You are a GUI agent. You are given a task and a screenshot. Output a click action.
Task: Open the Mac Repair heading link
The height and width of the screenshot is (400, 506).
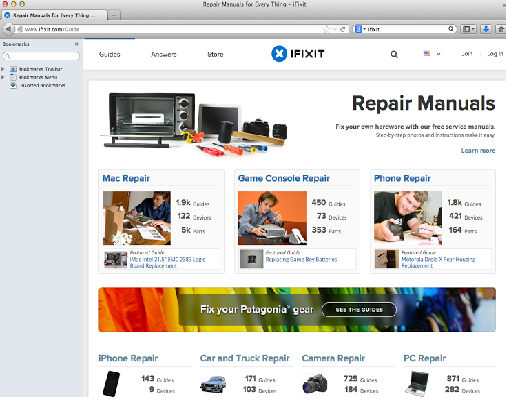pyautogui.click(x=126, y=178)
